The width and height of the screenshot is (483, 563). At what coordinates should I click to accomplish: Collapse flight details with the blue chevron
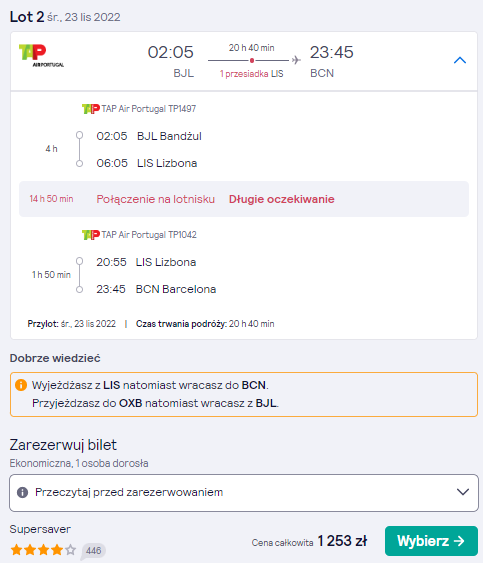[460, 60]
